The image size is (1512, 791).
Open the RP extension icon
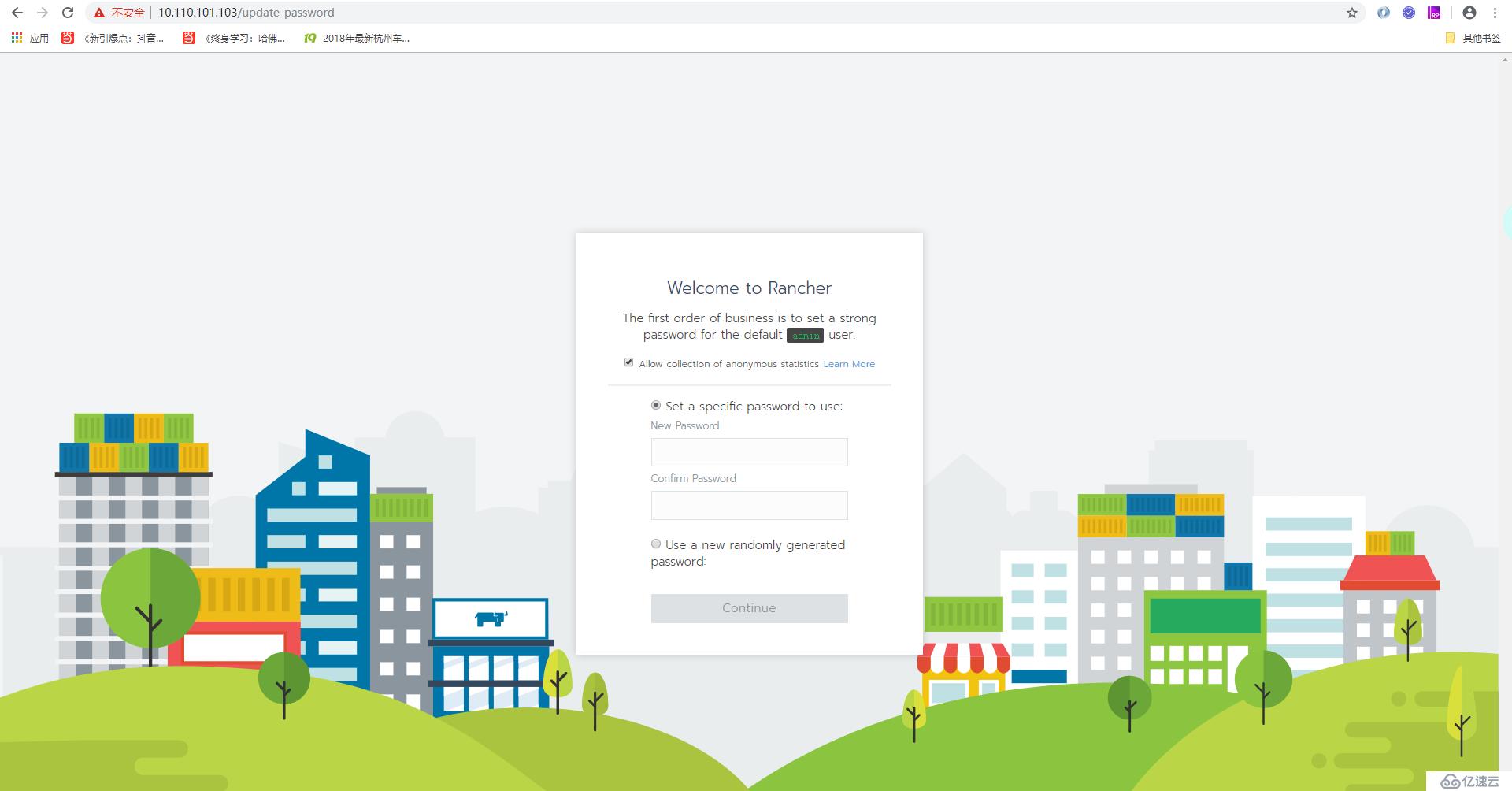coord(1434,13)
